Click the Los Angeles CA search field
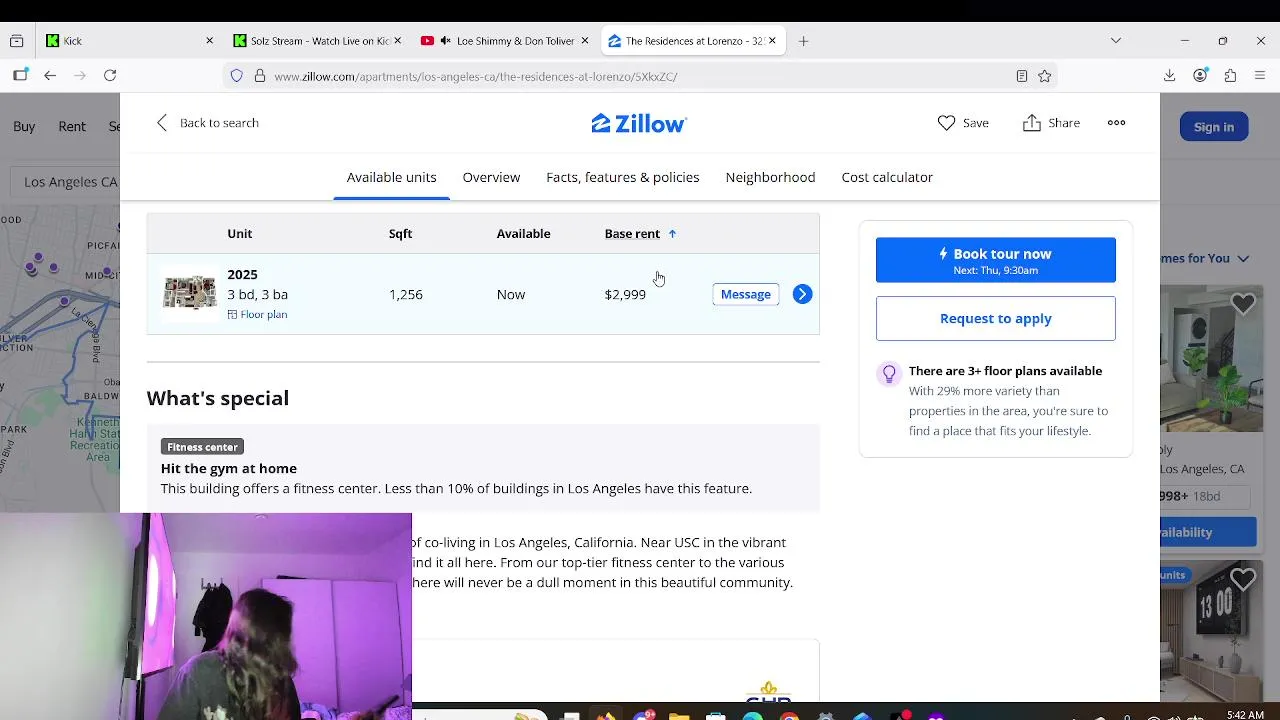The width and height of the screenshot is (1280, 720). click(65, 182)
